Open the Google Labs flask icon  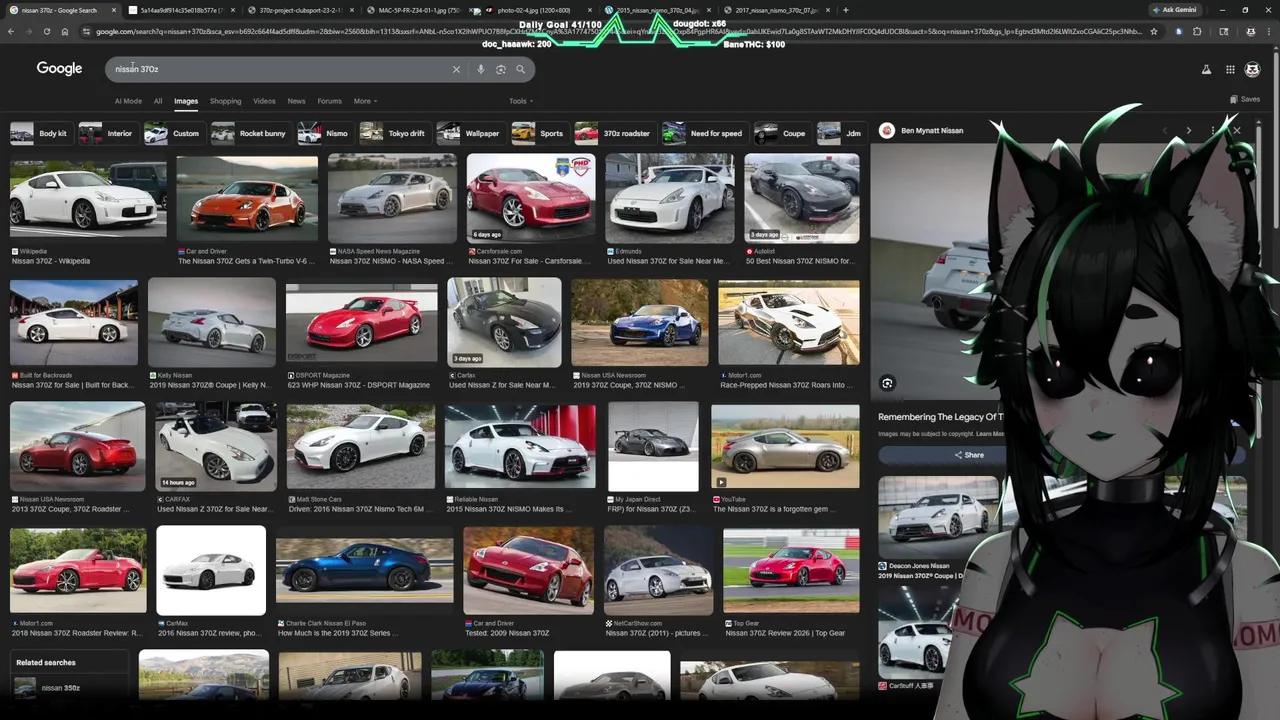tap(1206, 69)
